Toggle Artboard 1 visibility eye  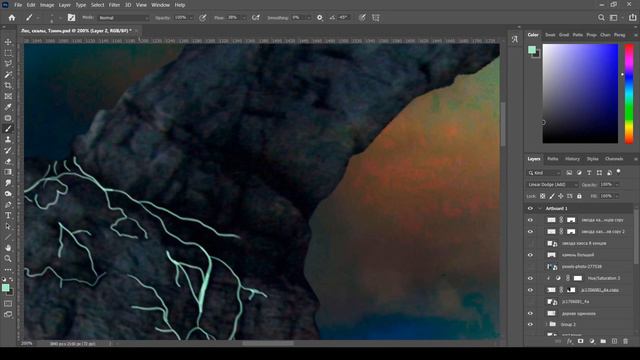530,209
